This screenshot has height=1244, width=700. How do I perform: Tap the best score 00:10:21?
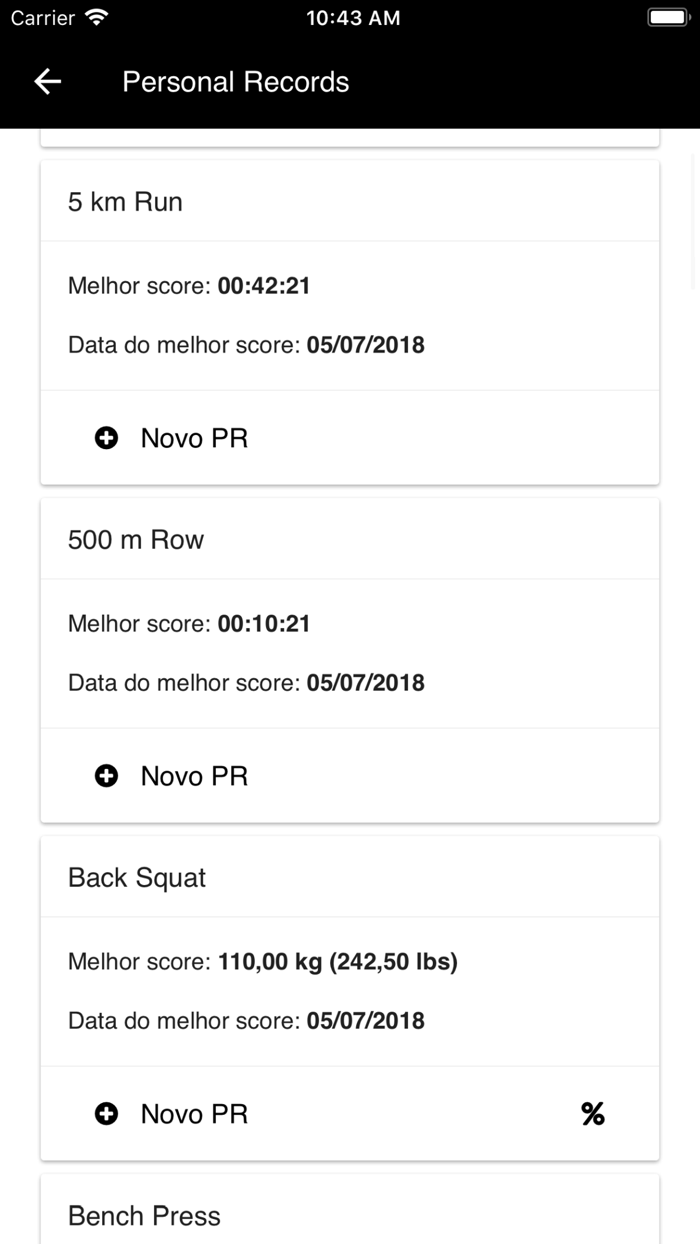[264, 623]
